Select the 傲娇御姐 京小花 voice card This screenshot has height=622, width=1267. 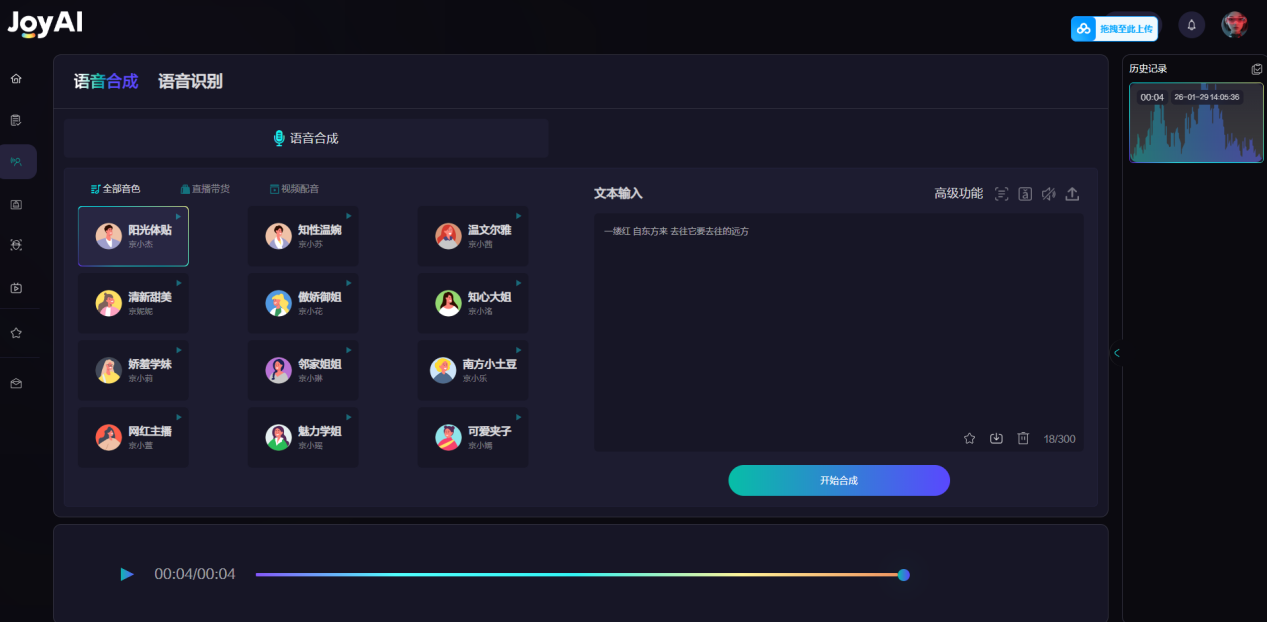click(303, 303)
